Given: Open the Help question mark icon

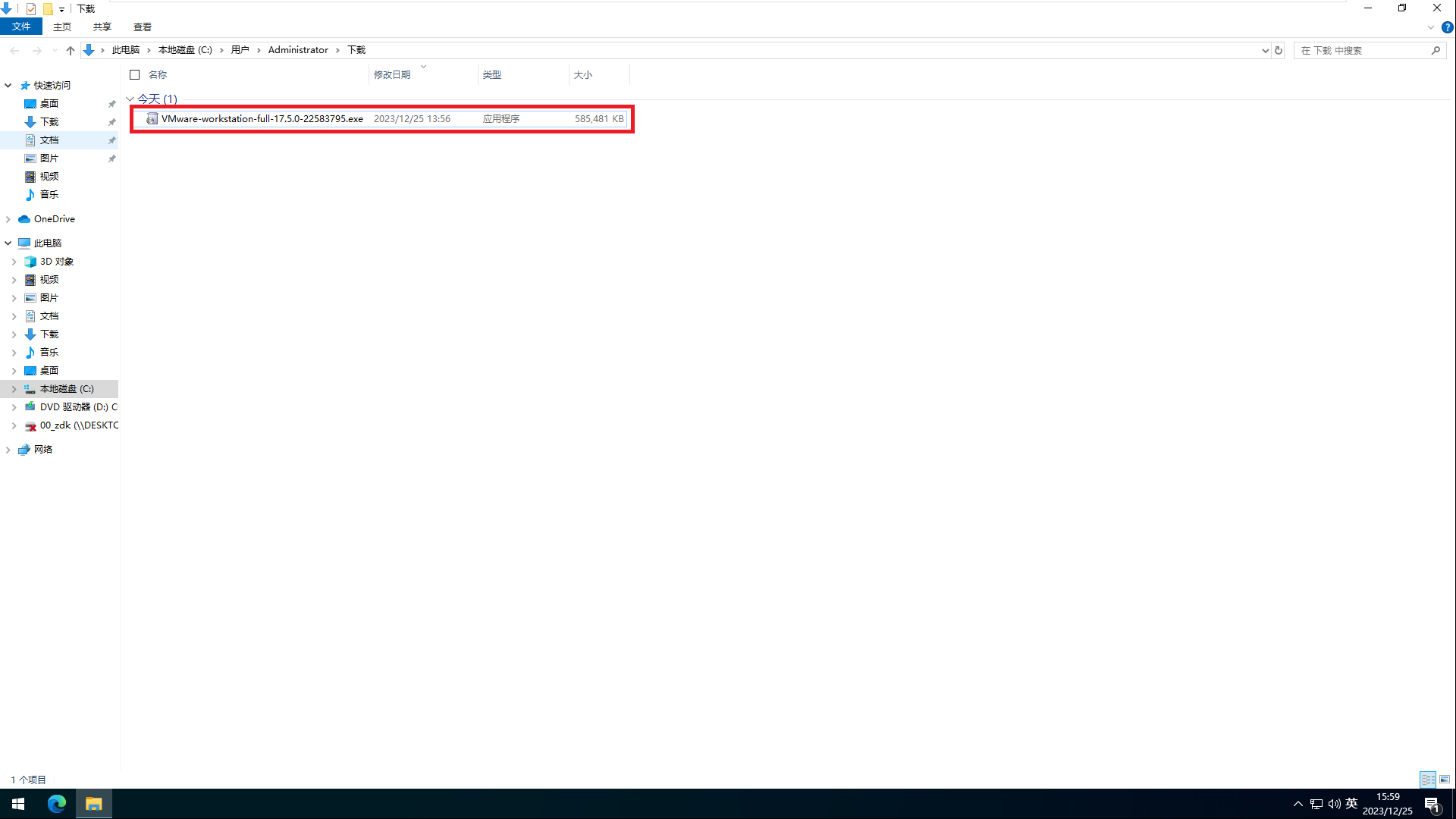Looking at the screenshot, I should tap(1447, 27).
